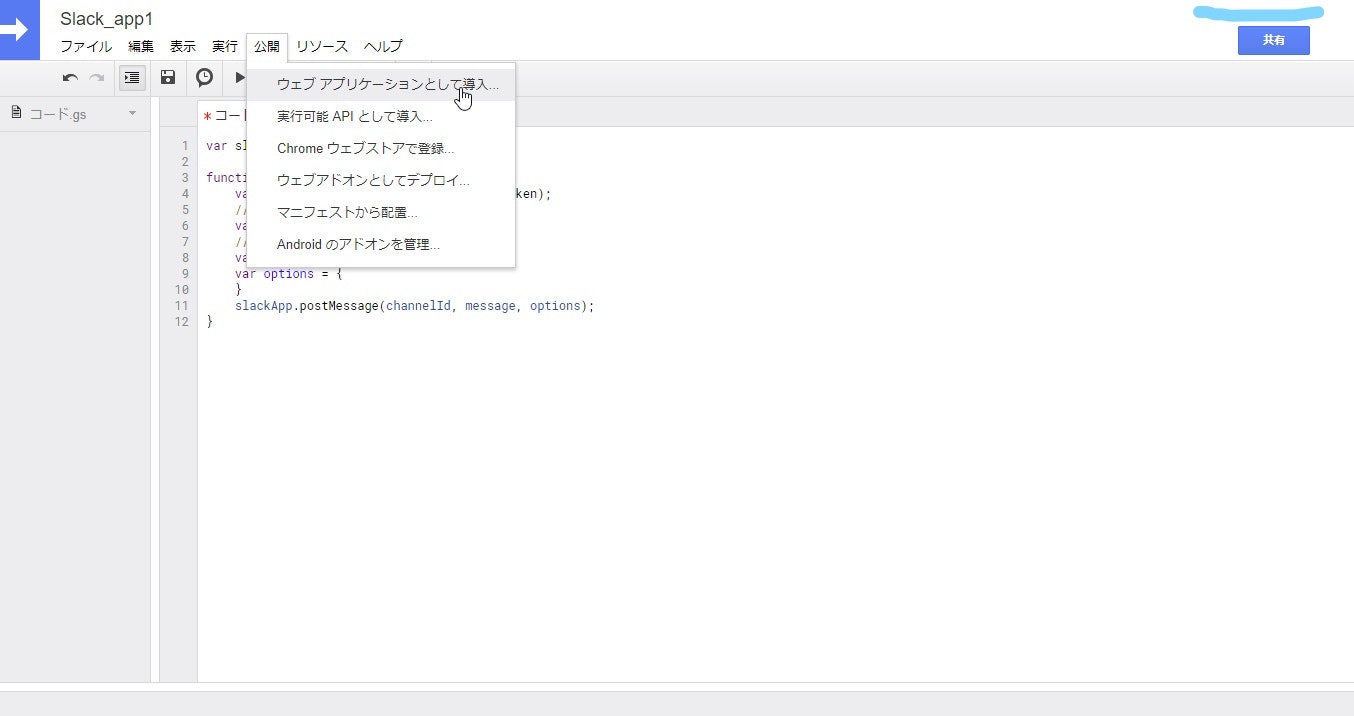The height and width of the screenshot is (716, 1354).
Task: Click the blue 共有 share button
Action: tap(1273, 40)
